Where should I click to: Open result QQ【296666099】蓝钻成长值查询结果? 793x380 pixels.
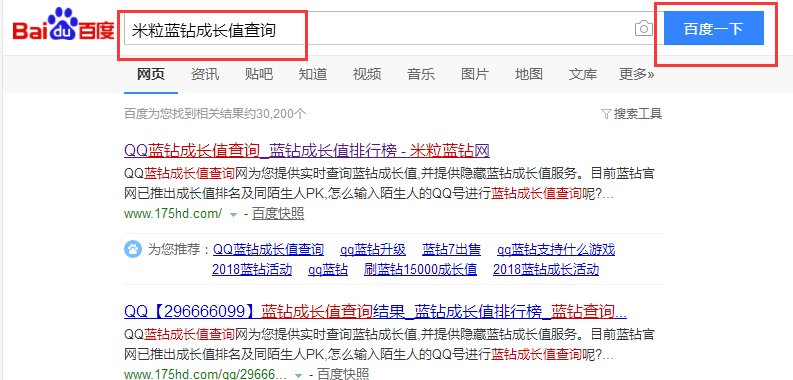pyautogui.click(x=375, y=311)
